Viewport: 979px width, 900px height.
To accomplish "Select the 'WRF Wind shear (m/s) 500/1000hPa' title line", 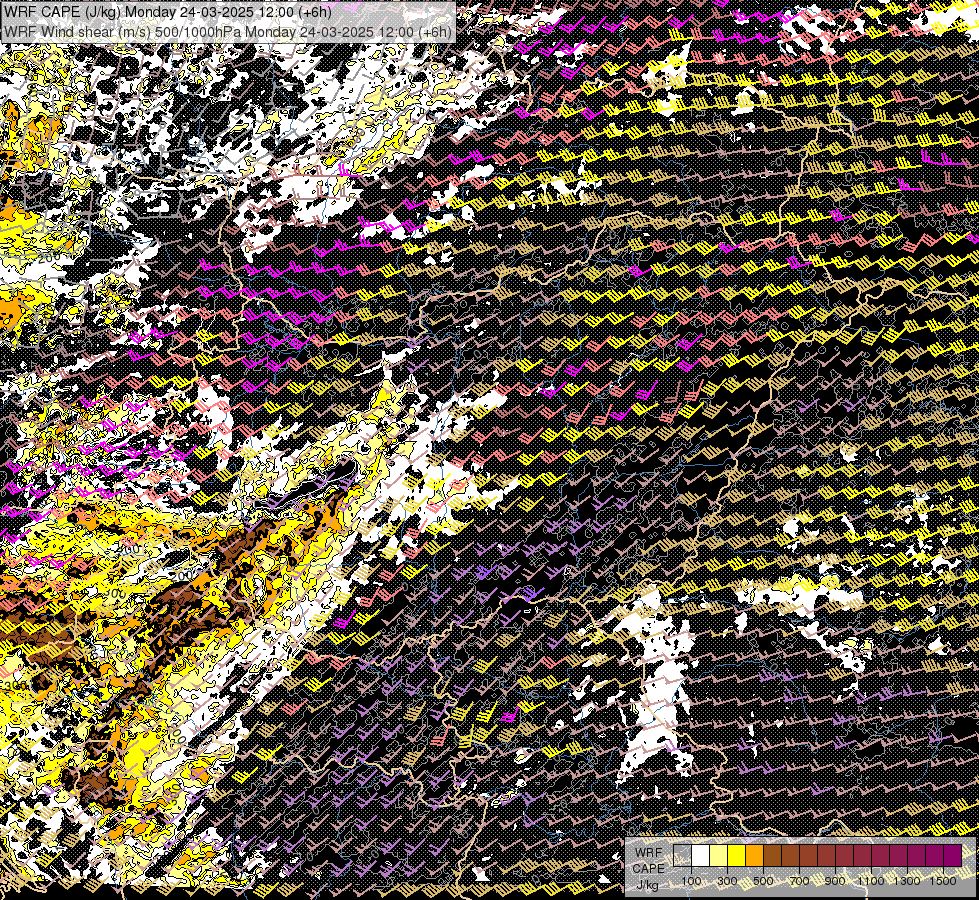I will [x=227, y=31].
